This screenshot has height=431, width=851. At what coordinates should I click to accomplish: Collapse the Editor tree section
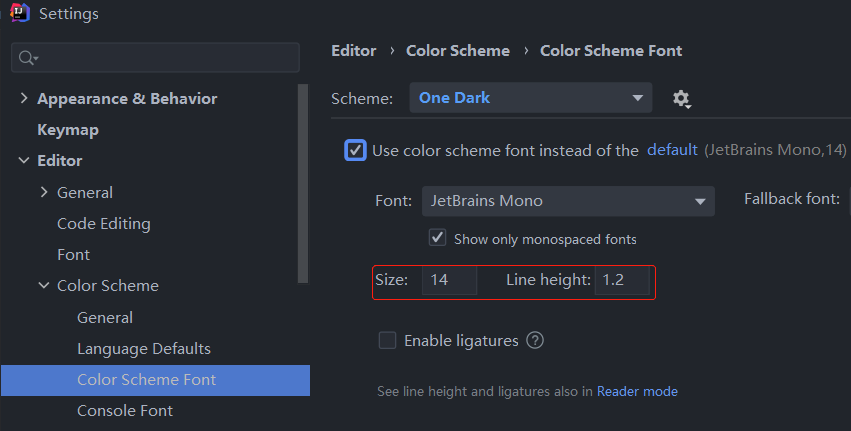pyautogui.click(x=24, y=161)
